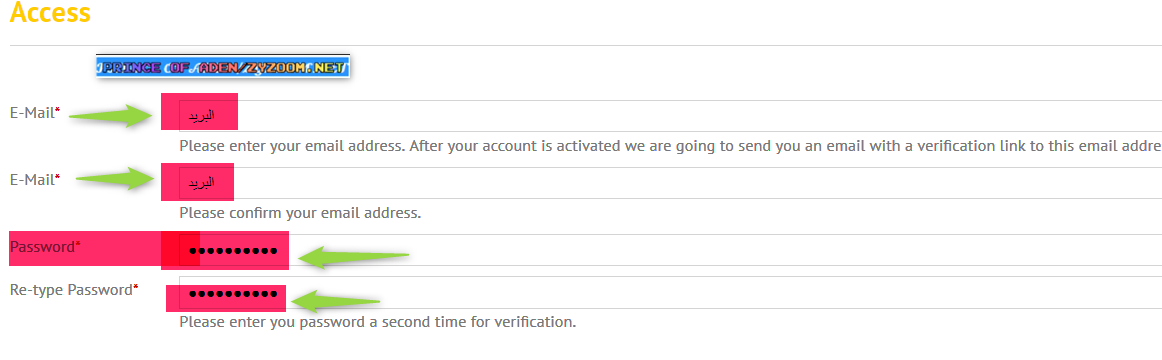Image resolution: width=1162 pixels, height=360 pixels.
Task: Click 'Please confirm your email address' hint
Action: (300, 213)
